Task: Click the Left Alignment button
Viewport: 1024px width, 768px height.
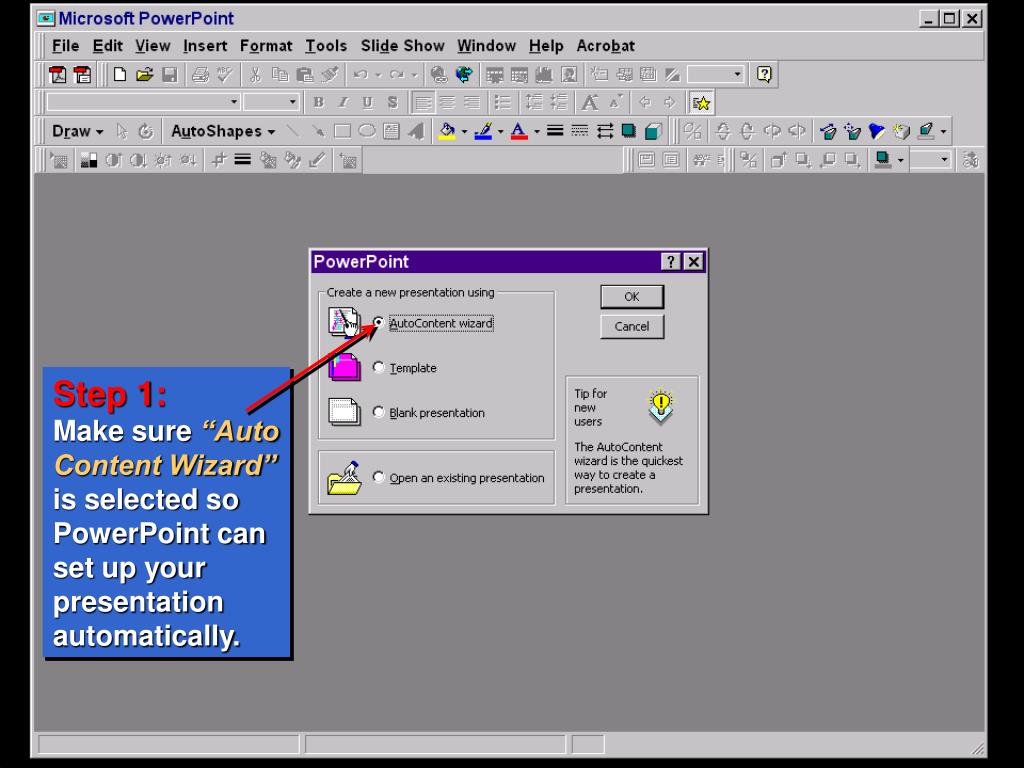Action: [423, 103]
